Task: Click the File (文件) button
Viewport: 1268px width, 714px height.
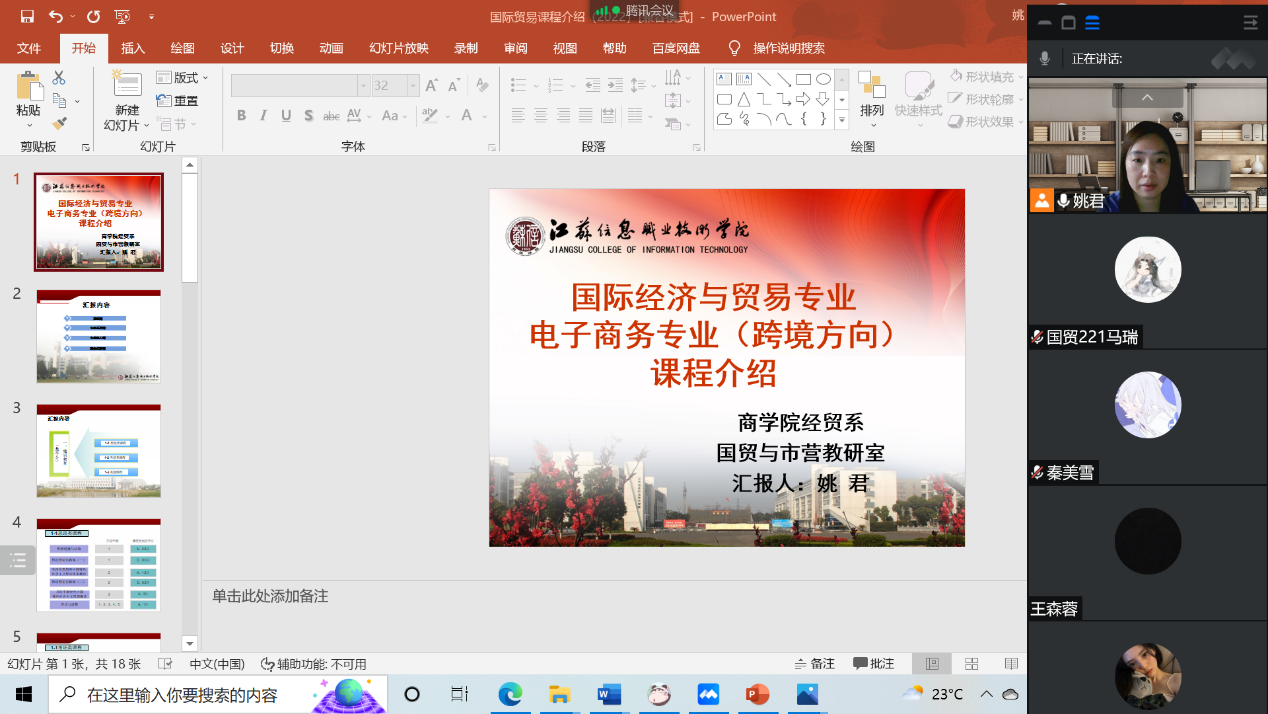Action: (x=29, y=48)
